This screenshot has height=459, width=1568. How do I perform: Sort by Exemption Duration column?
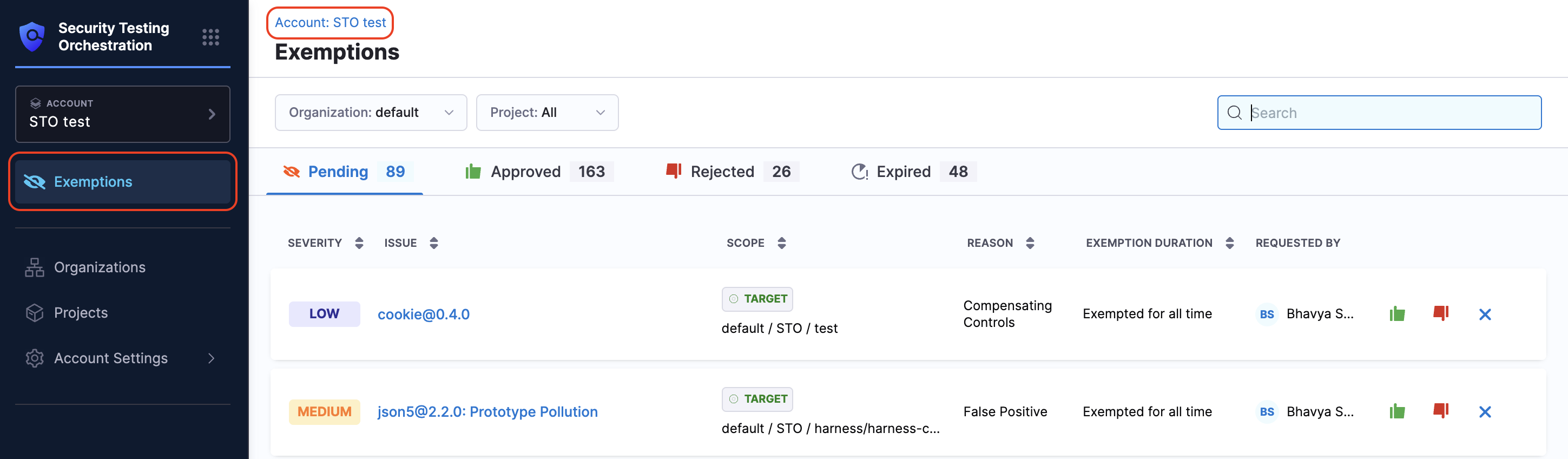tap(1229, 243)
